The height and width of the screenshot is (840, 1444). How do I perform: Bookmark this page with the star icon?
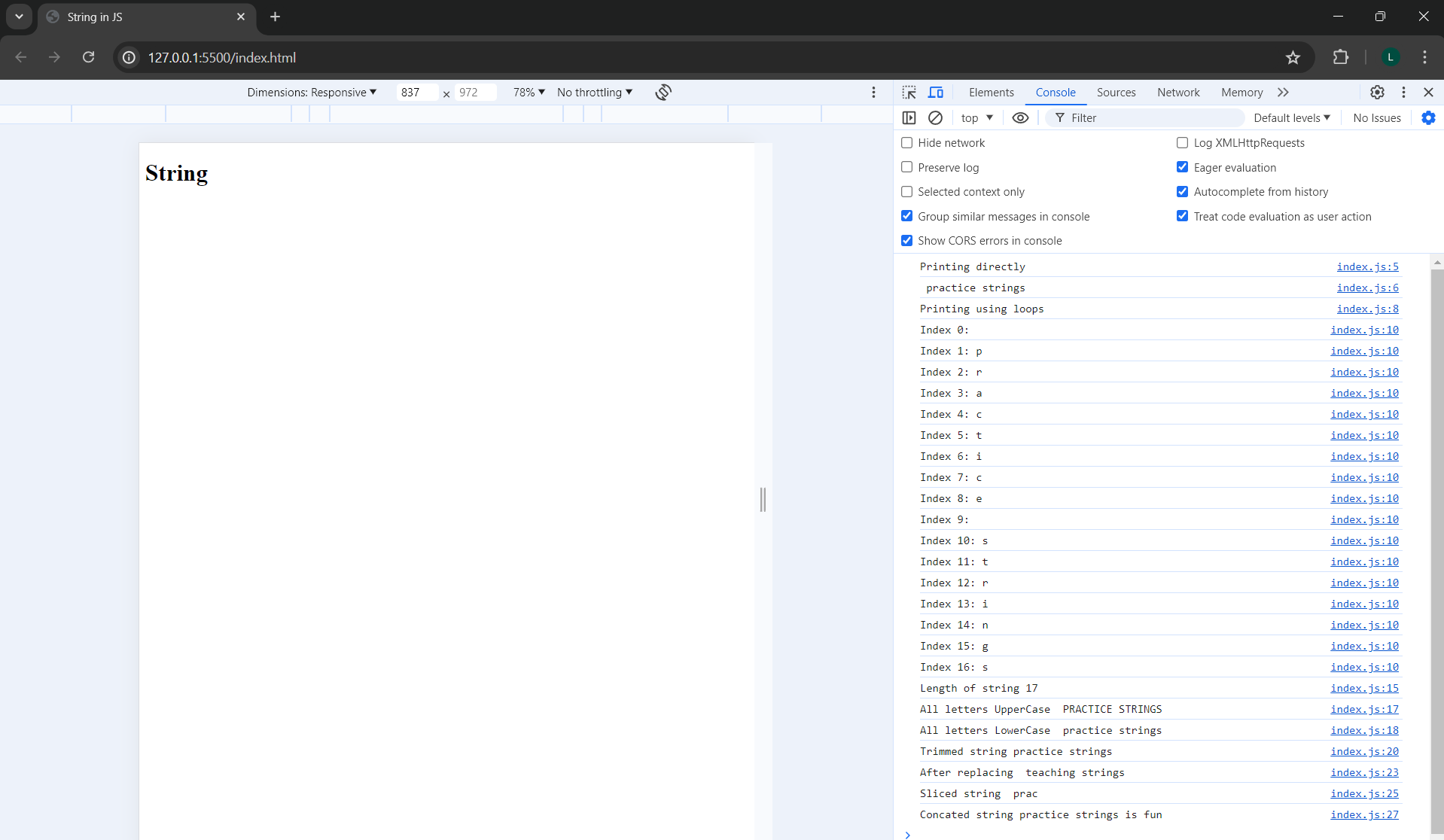[1293, 57]
